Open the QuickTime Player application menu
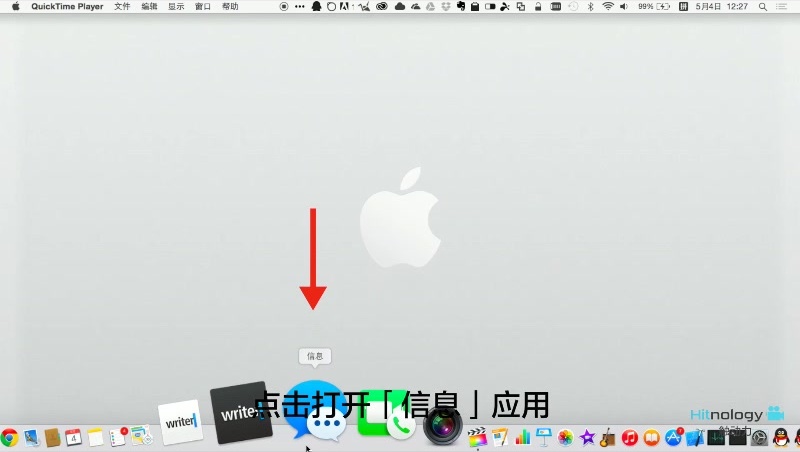 (67, 6)
